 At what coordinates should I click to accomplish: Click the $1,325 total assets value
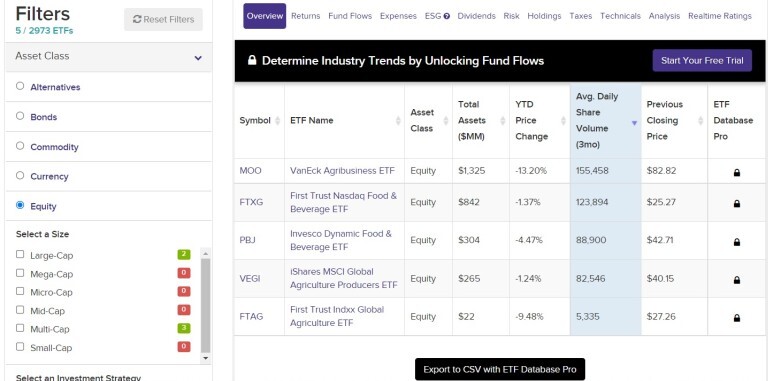[x=471, y=171]
